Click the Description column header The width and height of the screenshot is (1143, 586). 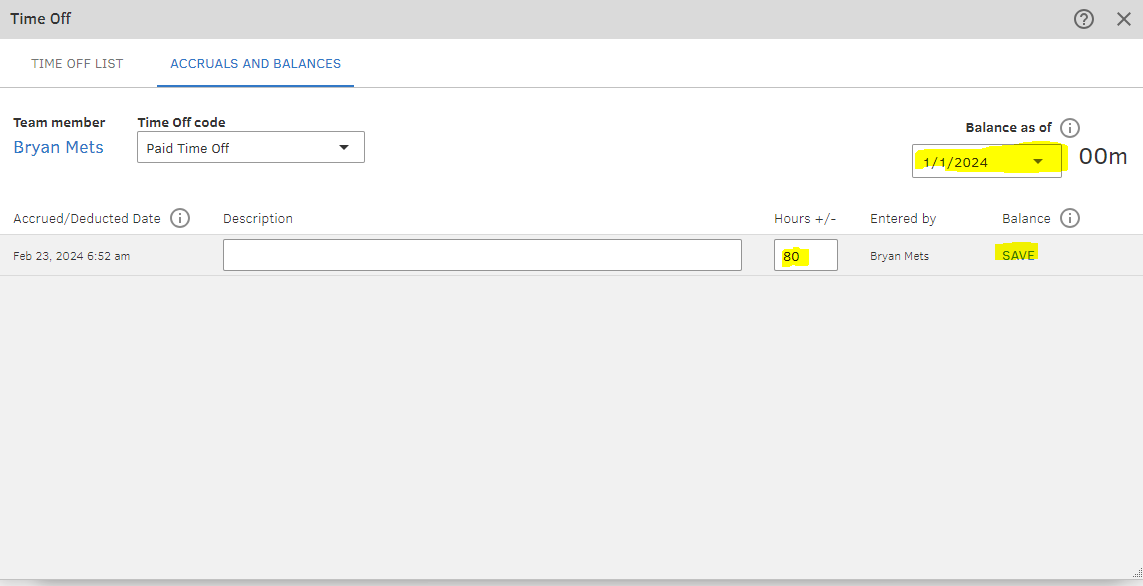(258, 218)
